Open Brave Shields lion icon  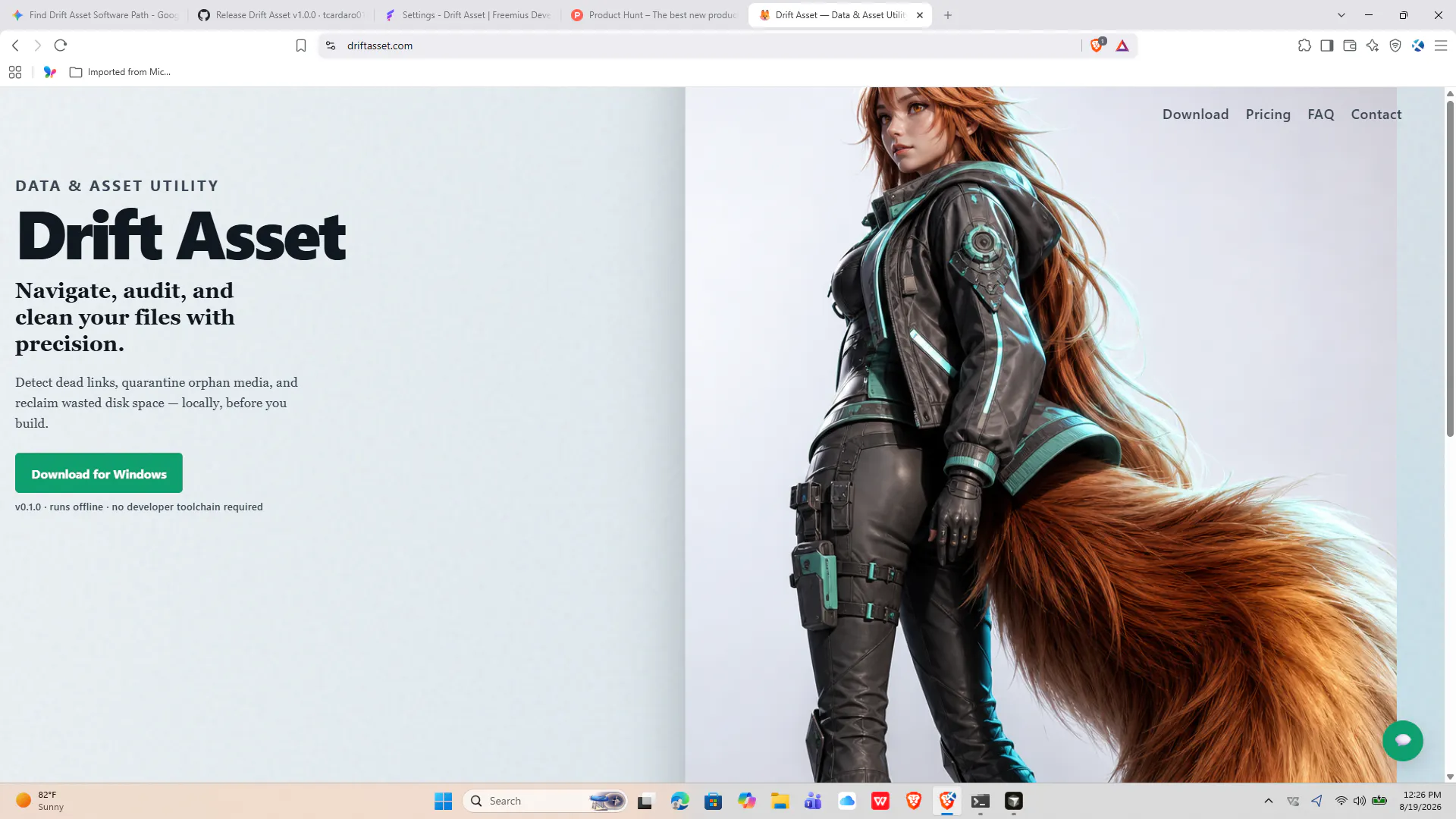[1097, 45]
